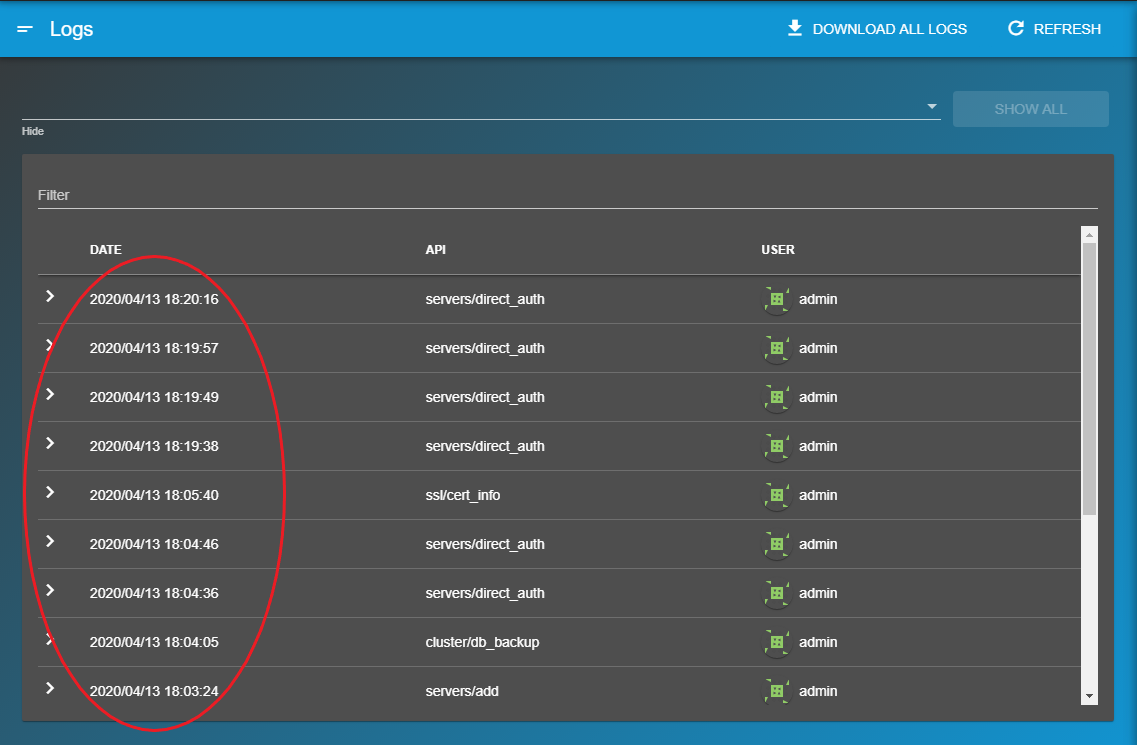The image size is (1137, 745).
Task: Click admin user name in servers/add row
Action: pyautogui.click(x=818, y=691)
